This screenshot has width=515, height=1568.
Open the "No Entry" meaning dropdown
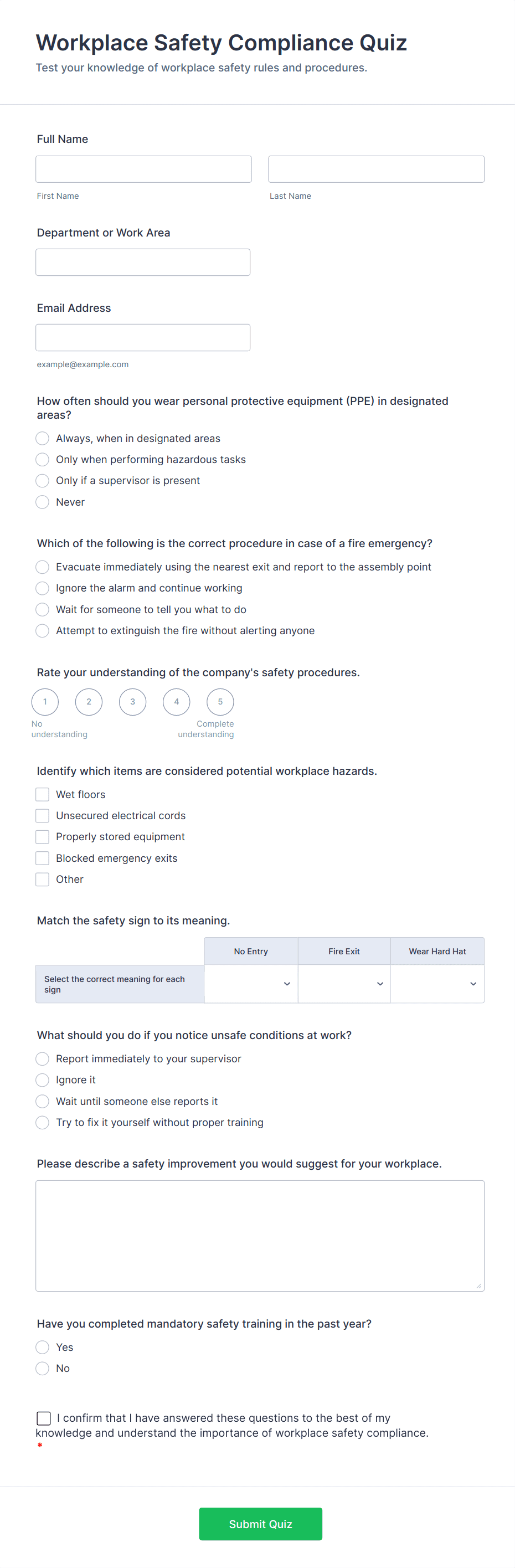point(250,984)
